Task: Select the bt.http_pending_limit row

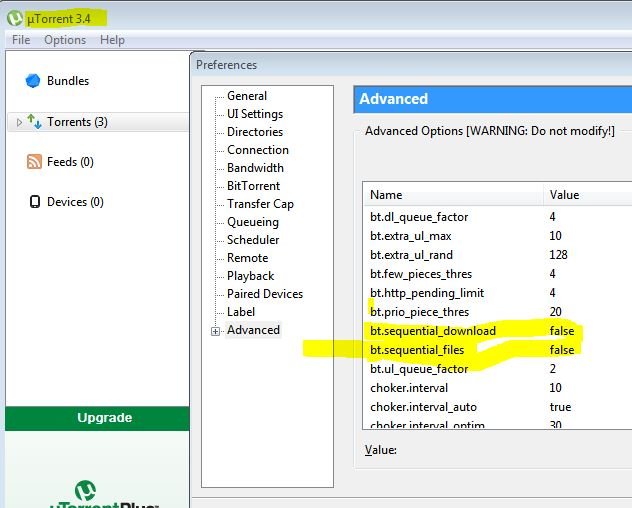Action: tap(497, 293)
